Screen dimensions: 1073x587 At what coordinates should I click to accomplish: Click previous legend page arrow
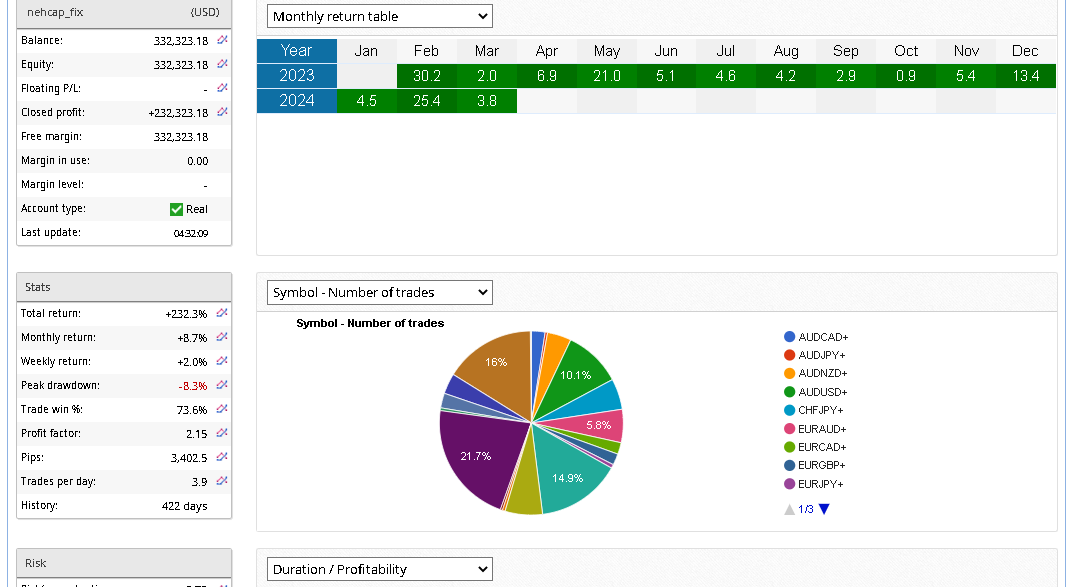(x=789, y=509)
